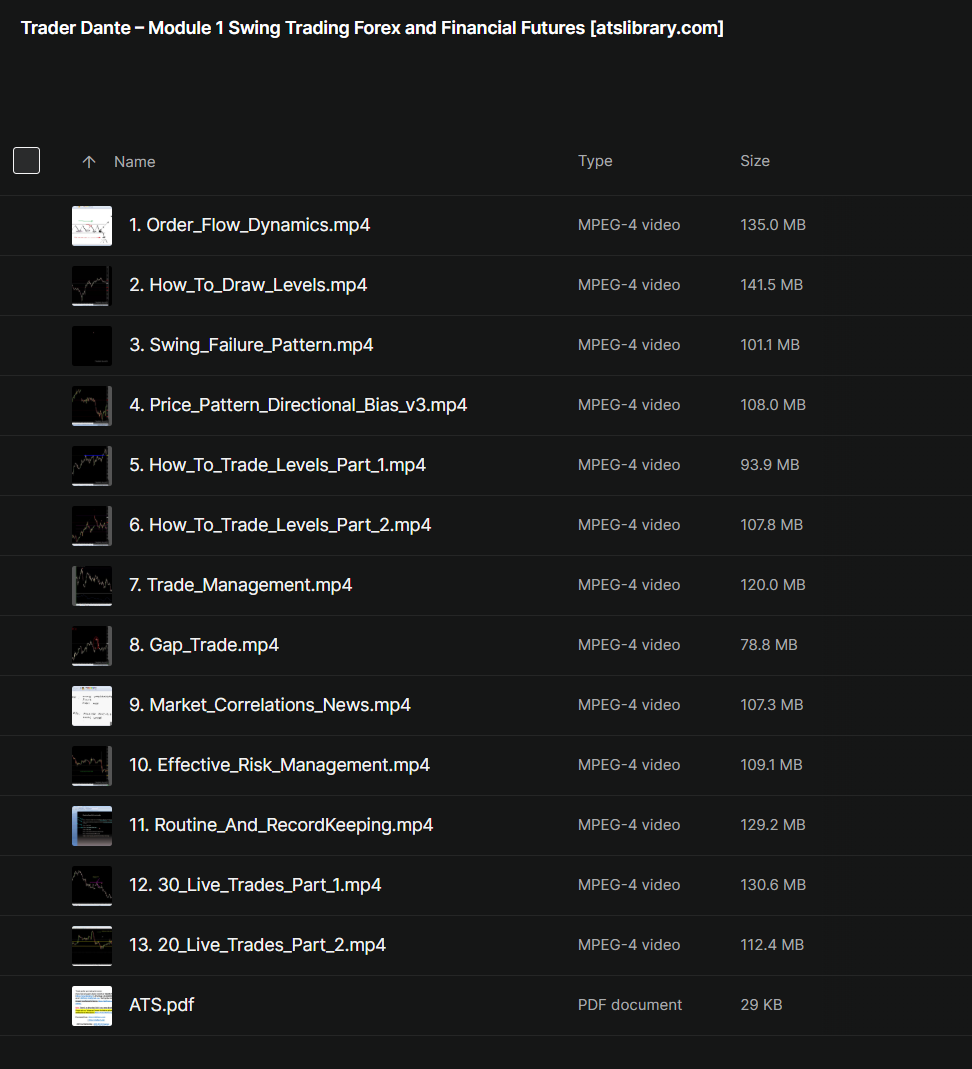This screenshot has width=972, height=1069.
Task: Click the 78.8 MB size value
Action: 769,645
